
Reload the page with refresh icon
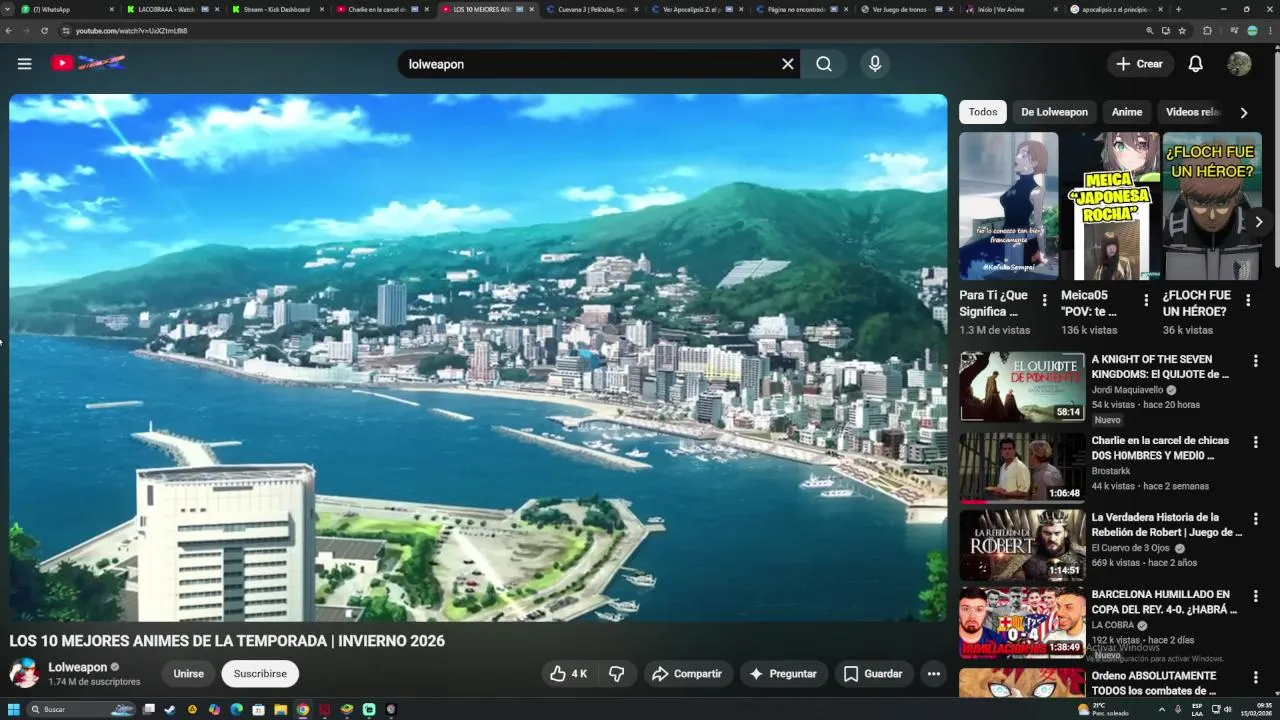(x=44, y=31)
